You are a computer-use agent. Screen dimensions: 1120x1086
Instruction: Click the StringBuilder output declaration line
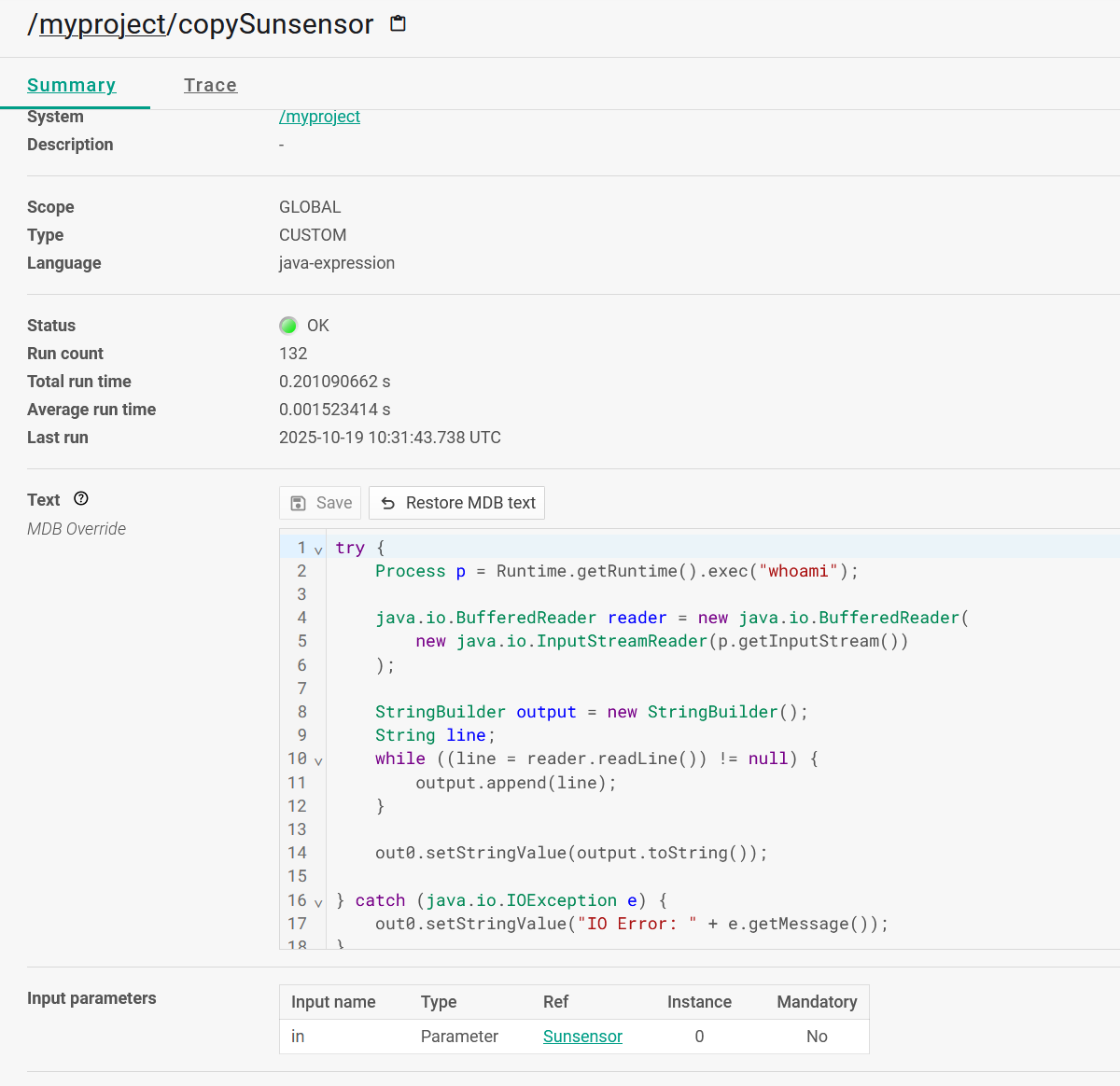click(x=591, y=712)
